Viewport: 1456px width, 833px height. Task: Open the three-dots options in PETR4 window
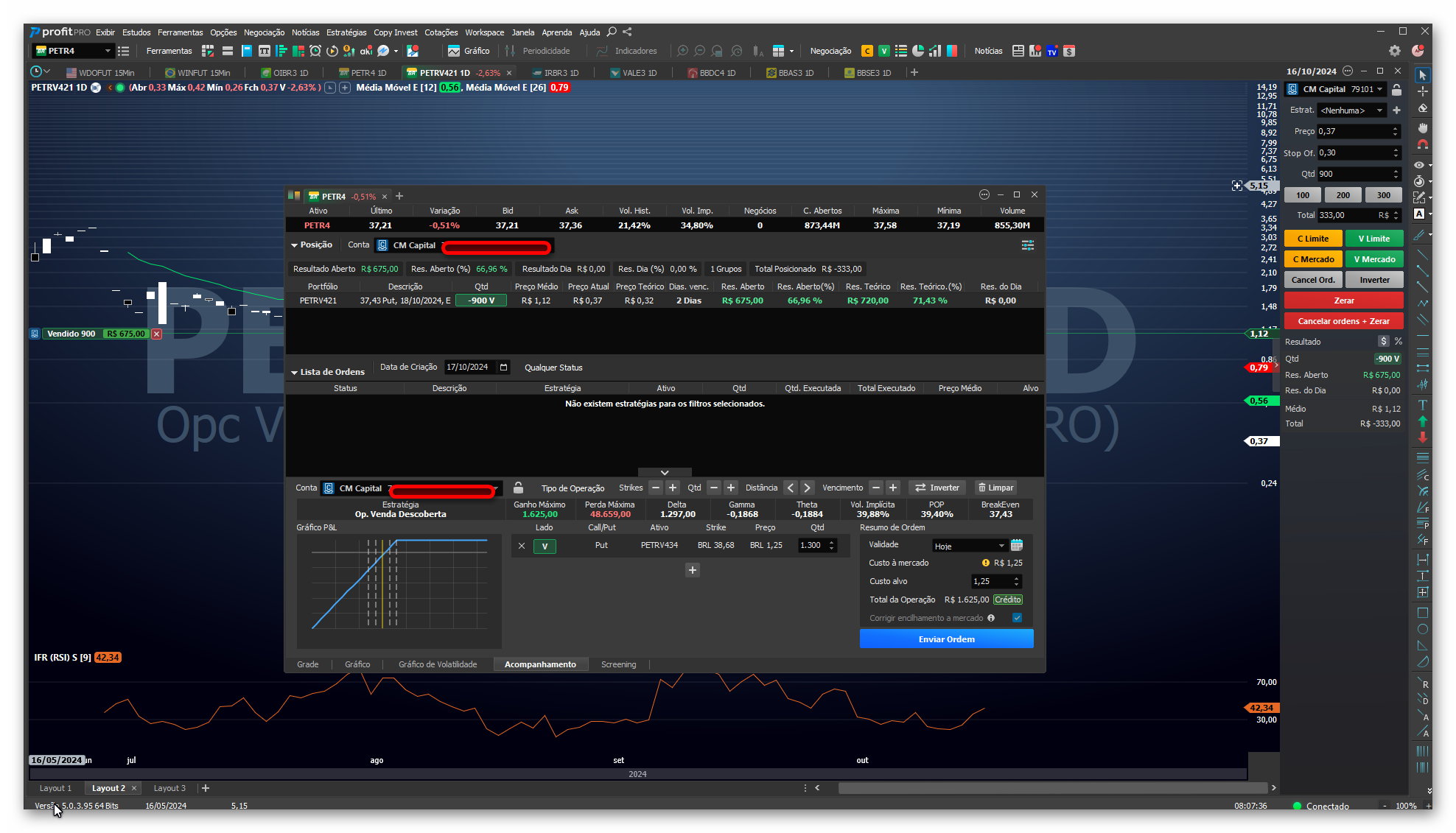[984, 194]
